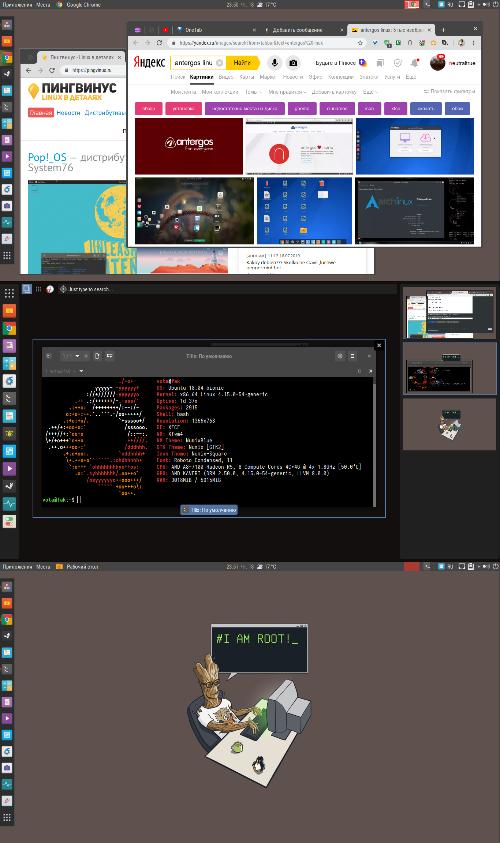Open the Приложения menu on the top desktop panel
This screenshot has width=500, height=843.
pos(17,4)
